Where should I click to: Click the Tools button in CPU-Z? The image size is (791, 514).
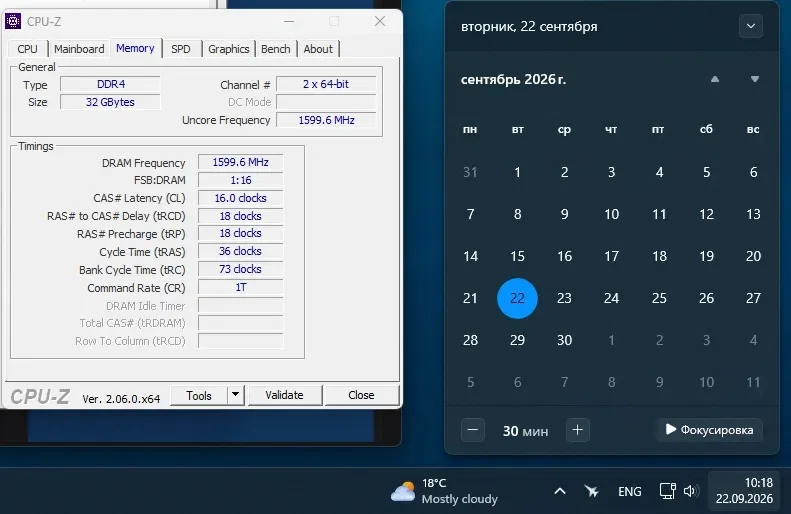click(x=199, y=395)
